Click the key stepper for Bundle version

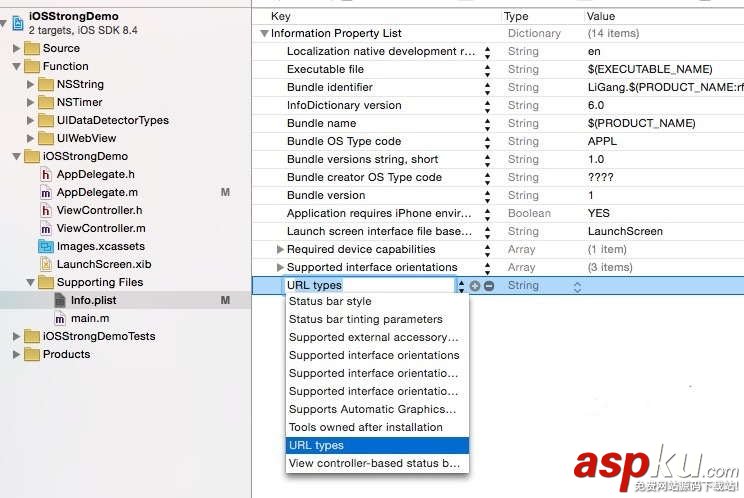487,196
